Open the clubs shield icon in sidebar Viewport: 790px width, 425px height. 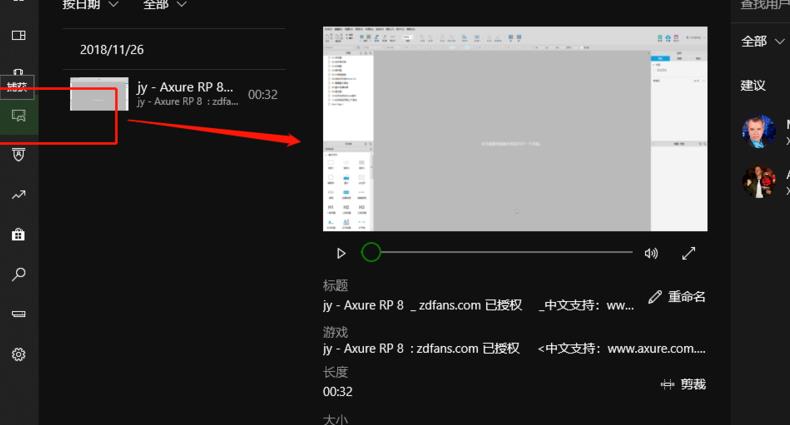(18, 155)
